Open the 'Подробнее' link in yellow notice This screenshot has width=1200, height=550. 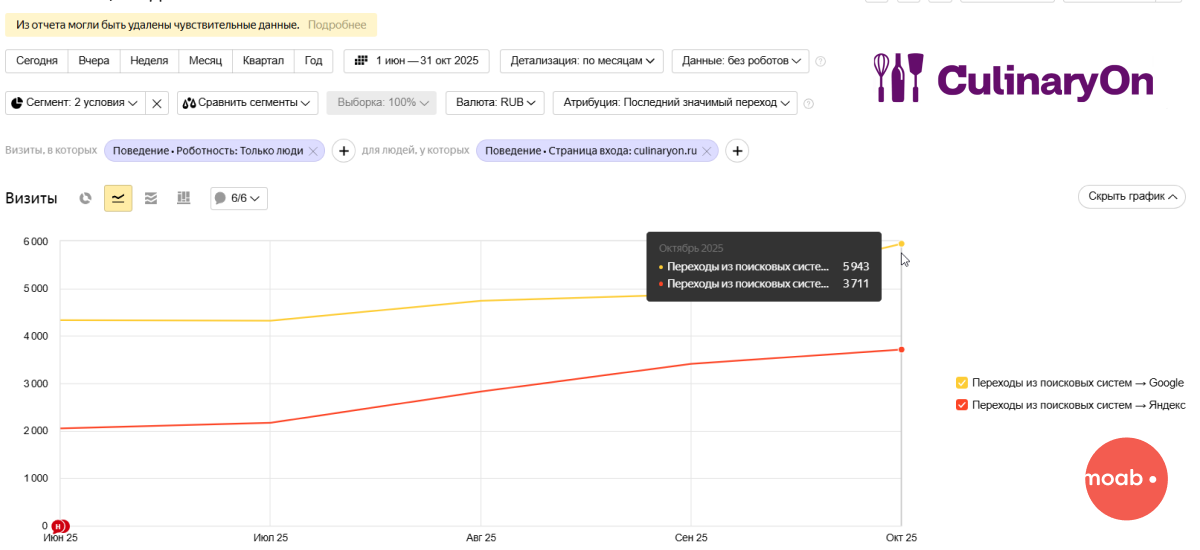click(x=337, y=25)
